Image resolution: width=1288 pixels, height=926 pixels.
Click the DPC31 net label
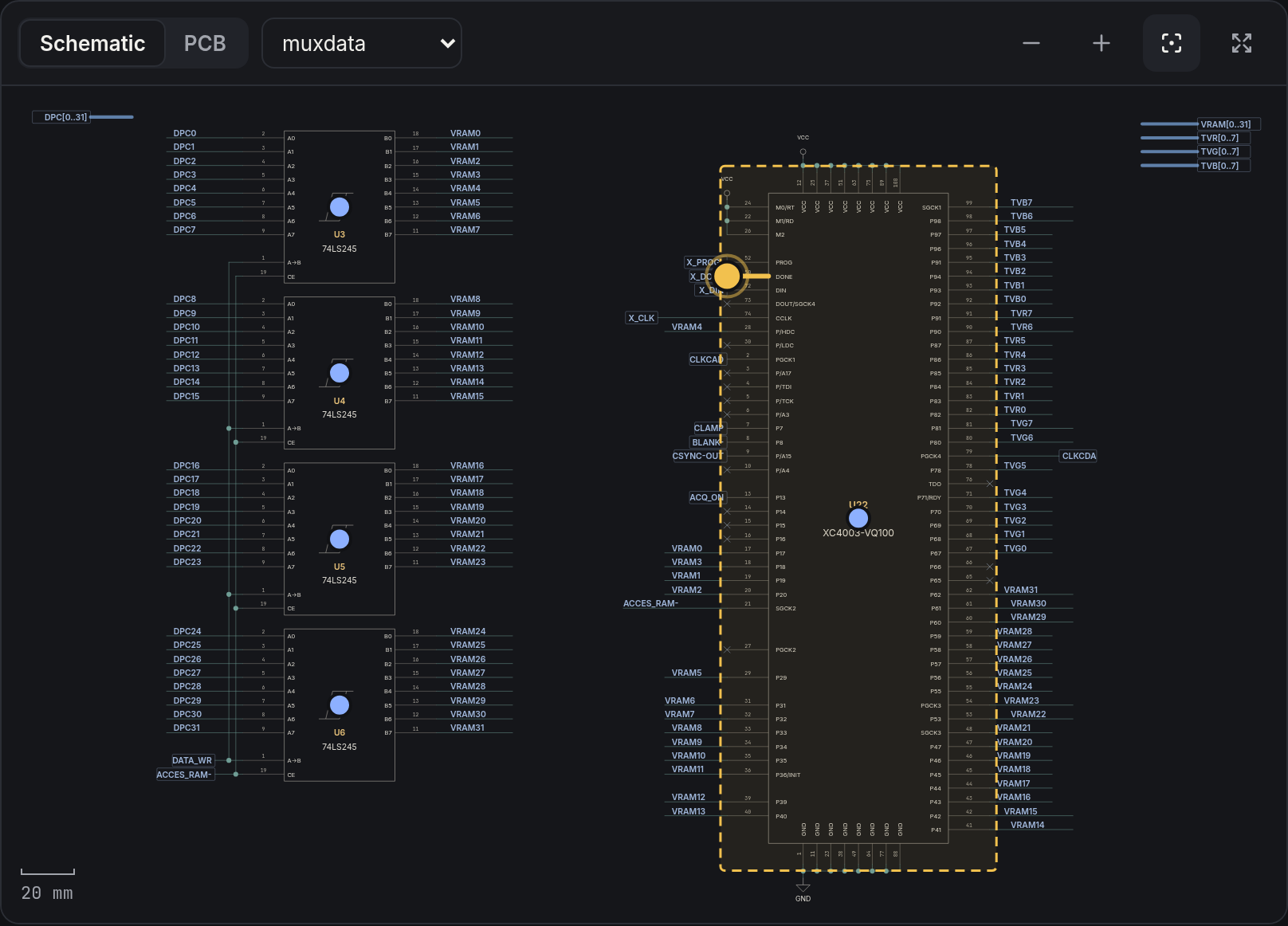[187, 728]
